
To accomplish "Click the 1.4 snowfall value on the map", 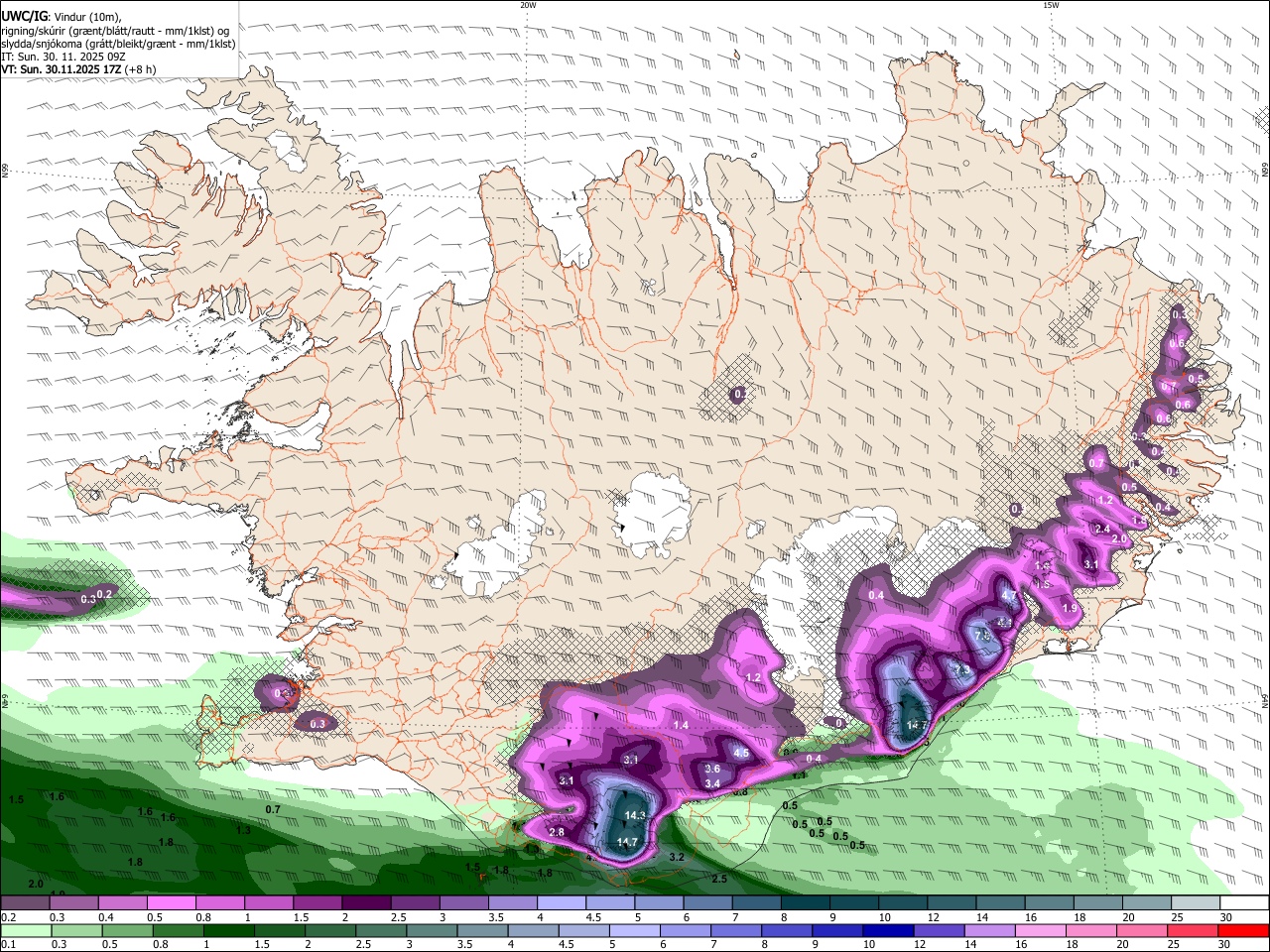I will 681,725.
